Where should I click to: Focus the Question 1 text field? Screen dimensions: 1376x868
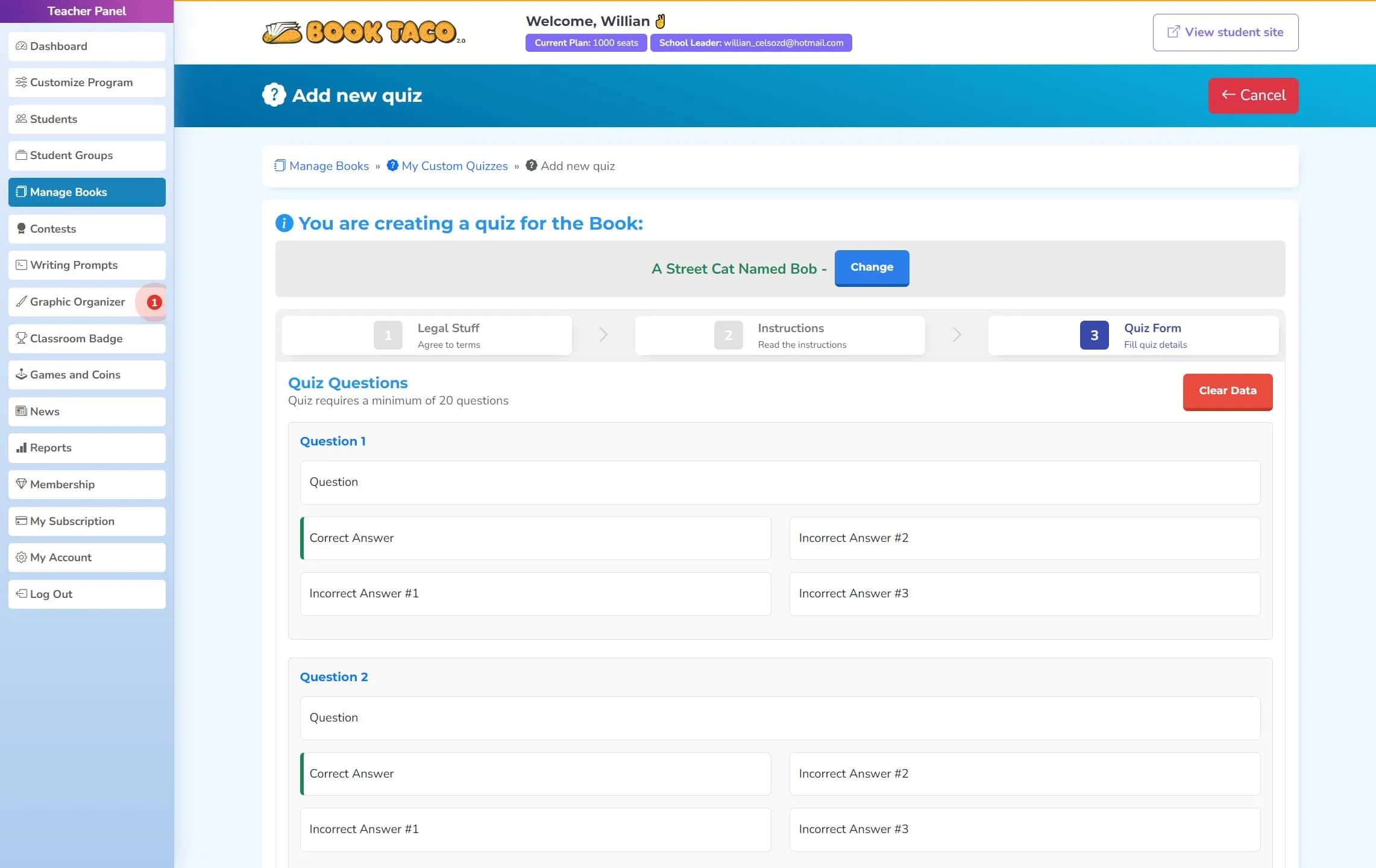(x=779, y=482)
